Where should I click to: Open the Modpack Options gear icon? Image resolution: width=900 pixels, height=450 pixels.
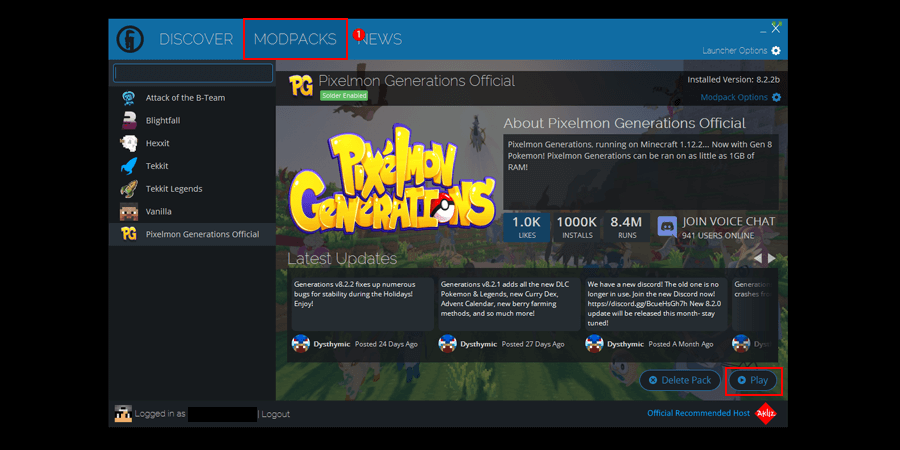click(776, 98)
